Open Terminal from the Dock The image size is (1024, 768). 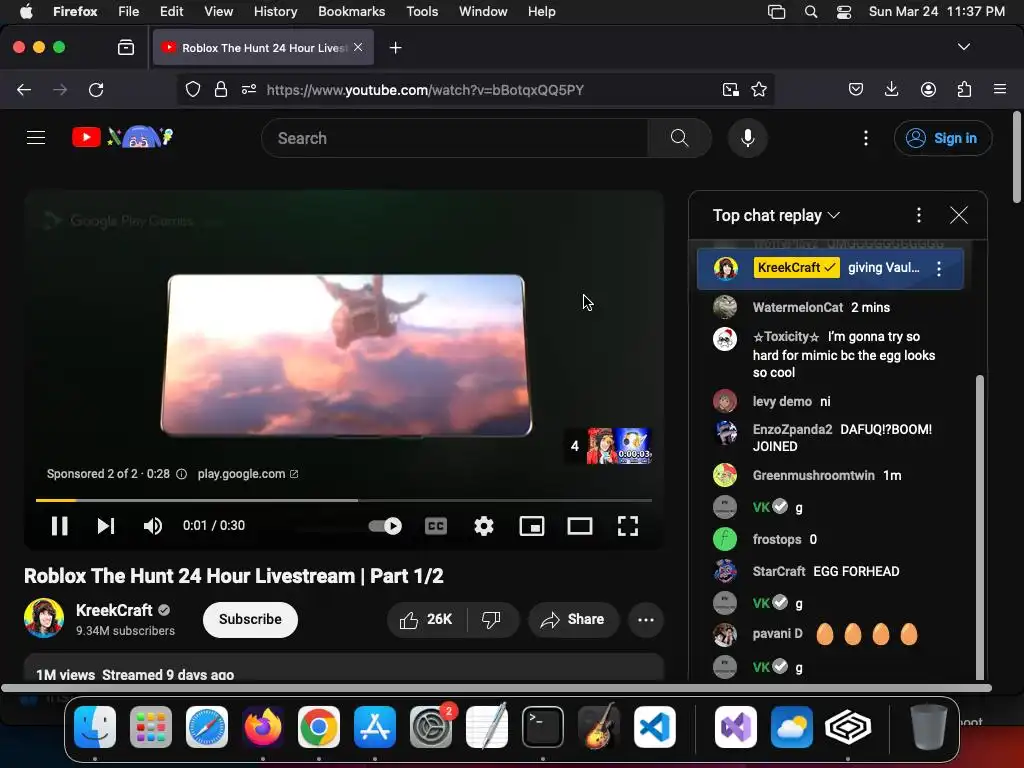(543, 727)
